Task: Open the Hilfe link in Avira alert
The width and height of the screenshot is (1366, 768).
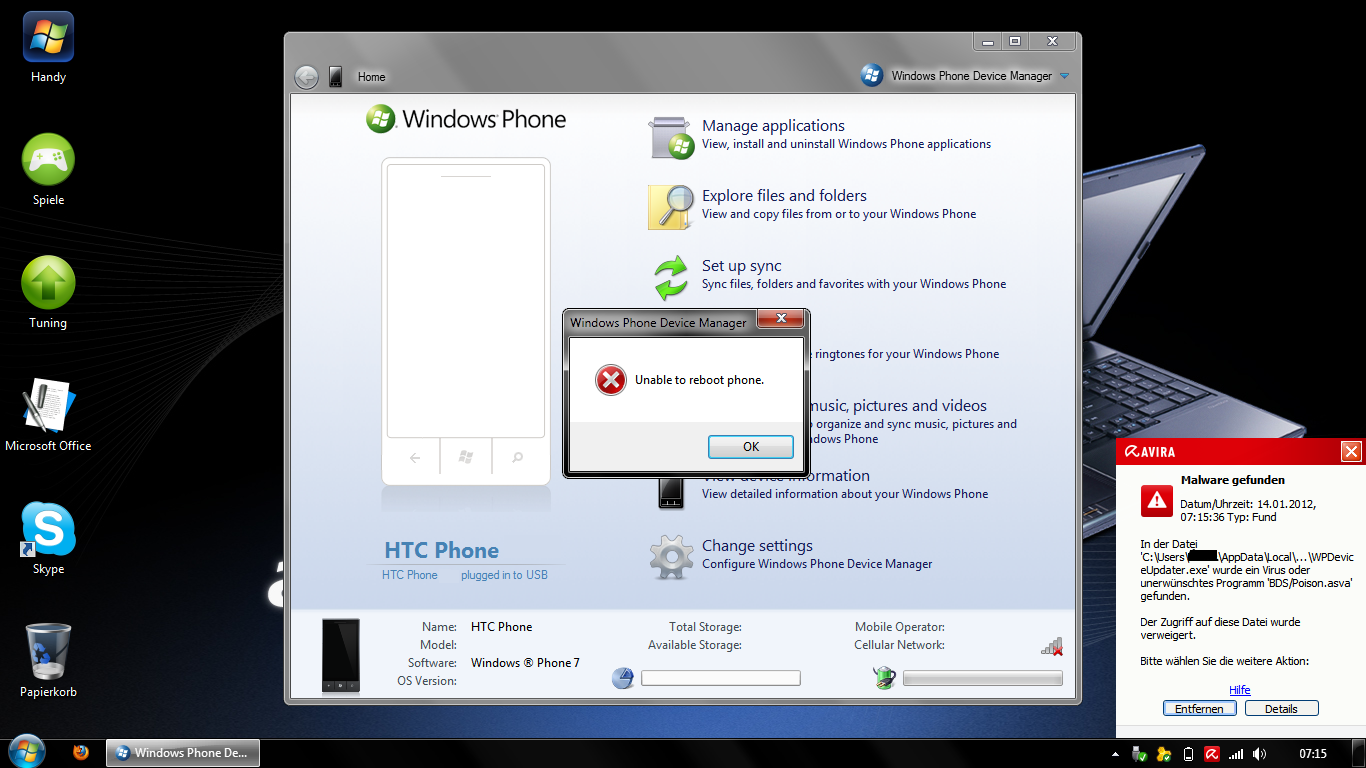Action: click(x=1240, y=690)
